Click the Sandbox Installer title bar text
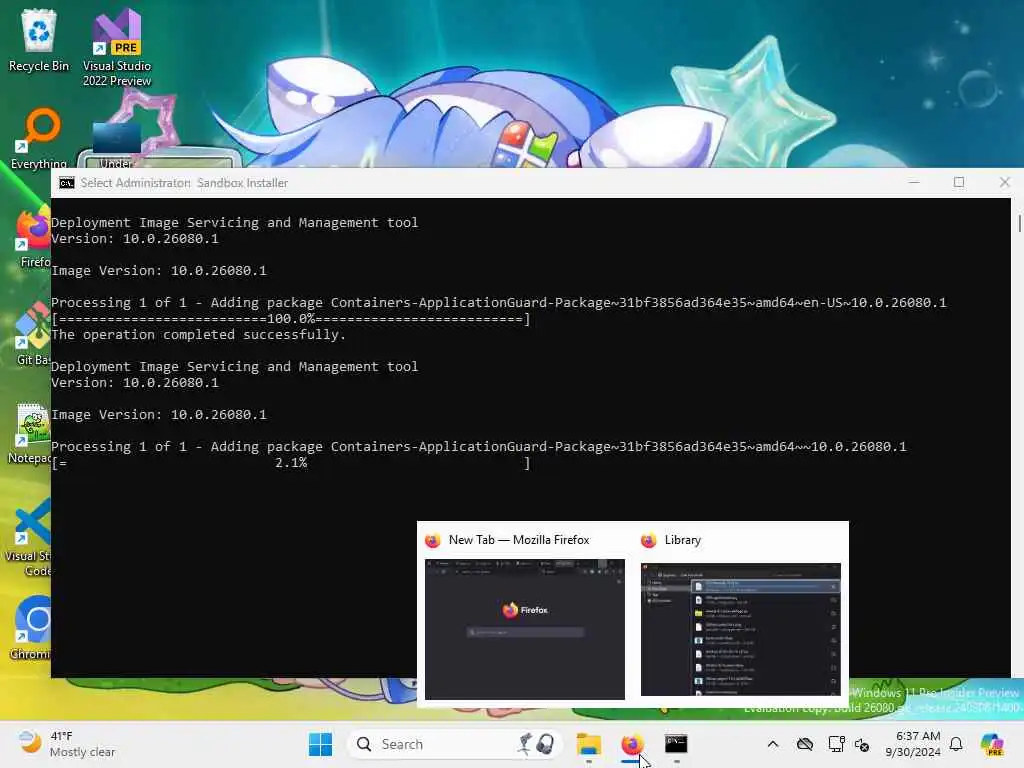The width and height of the screenshot is (1024, 768). (x=184, y=183)
